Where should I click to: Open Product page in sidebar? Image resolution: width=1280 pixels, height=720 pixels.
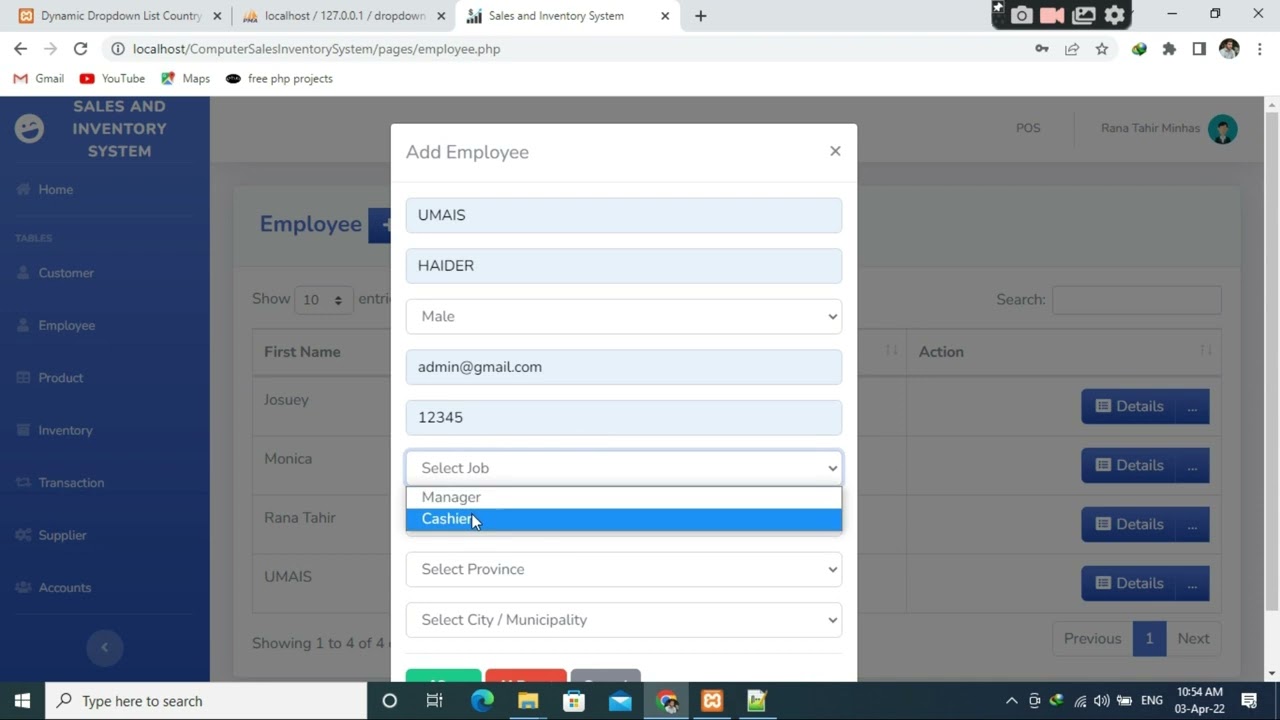(50, 378)
